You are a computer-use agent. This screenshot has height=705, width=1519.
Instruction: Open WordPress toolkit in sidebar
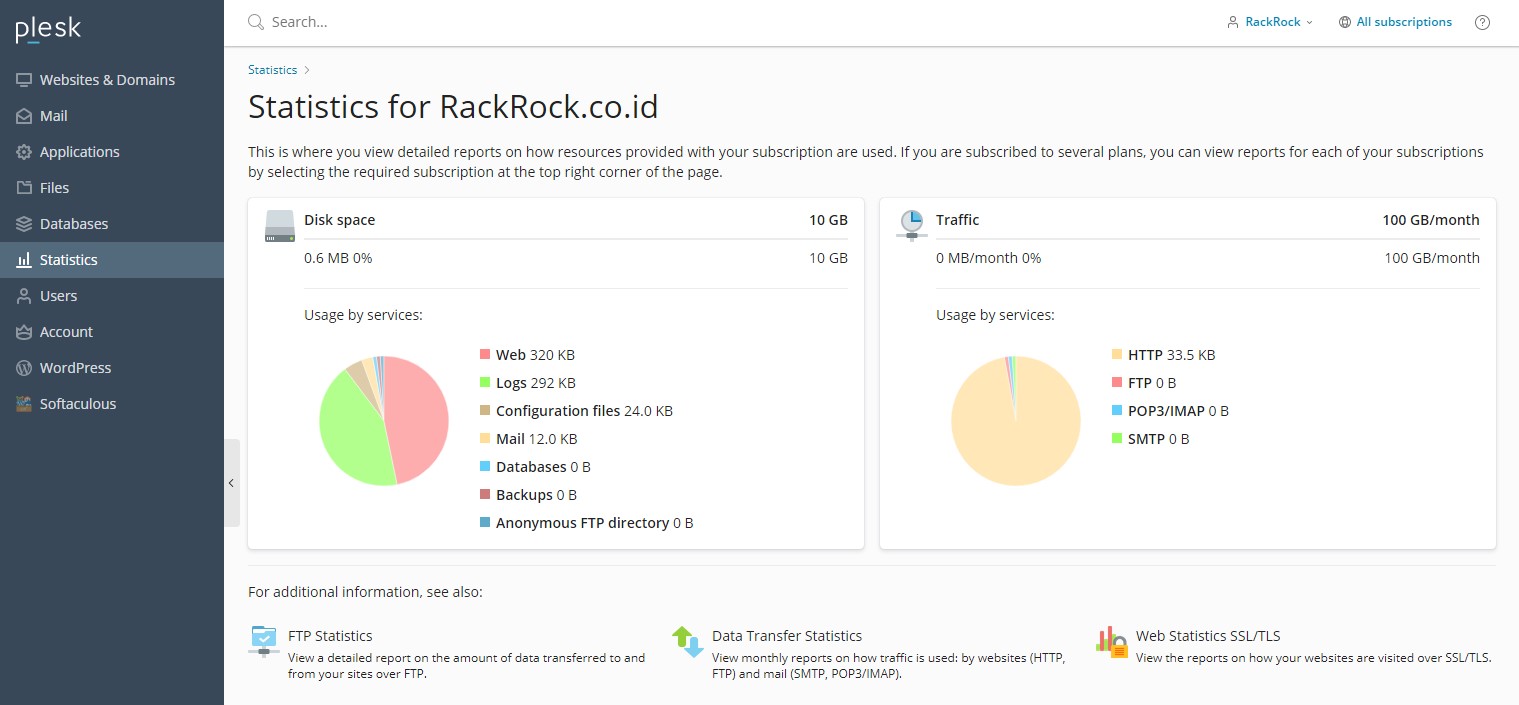[112, 368]
